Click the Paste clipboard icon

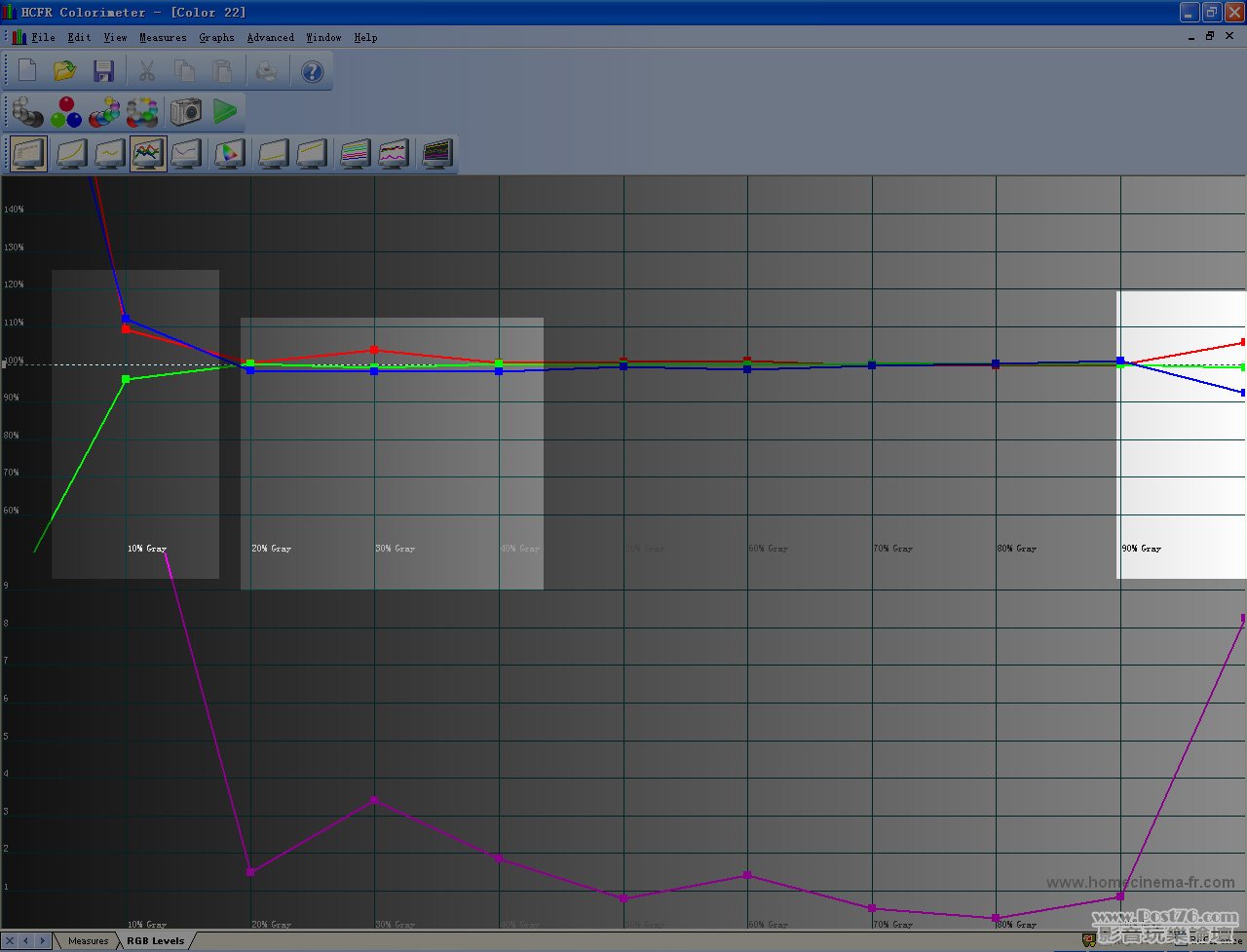(223, 71)
